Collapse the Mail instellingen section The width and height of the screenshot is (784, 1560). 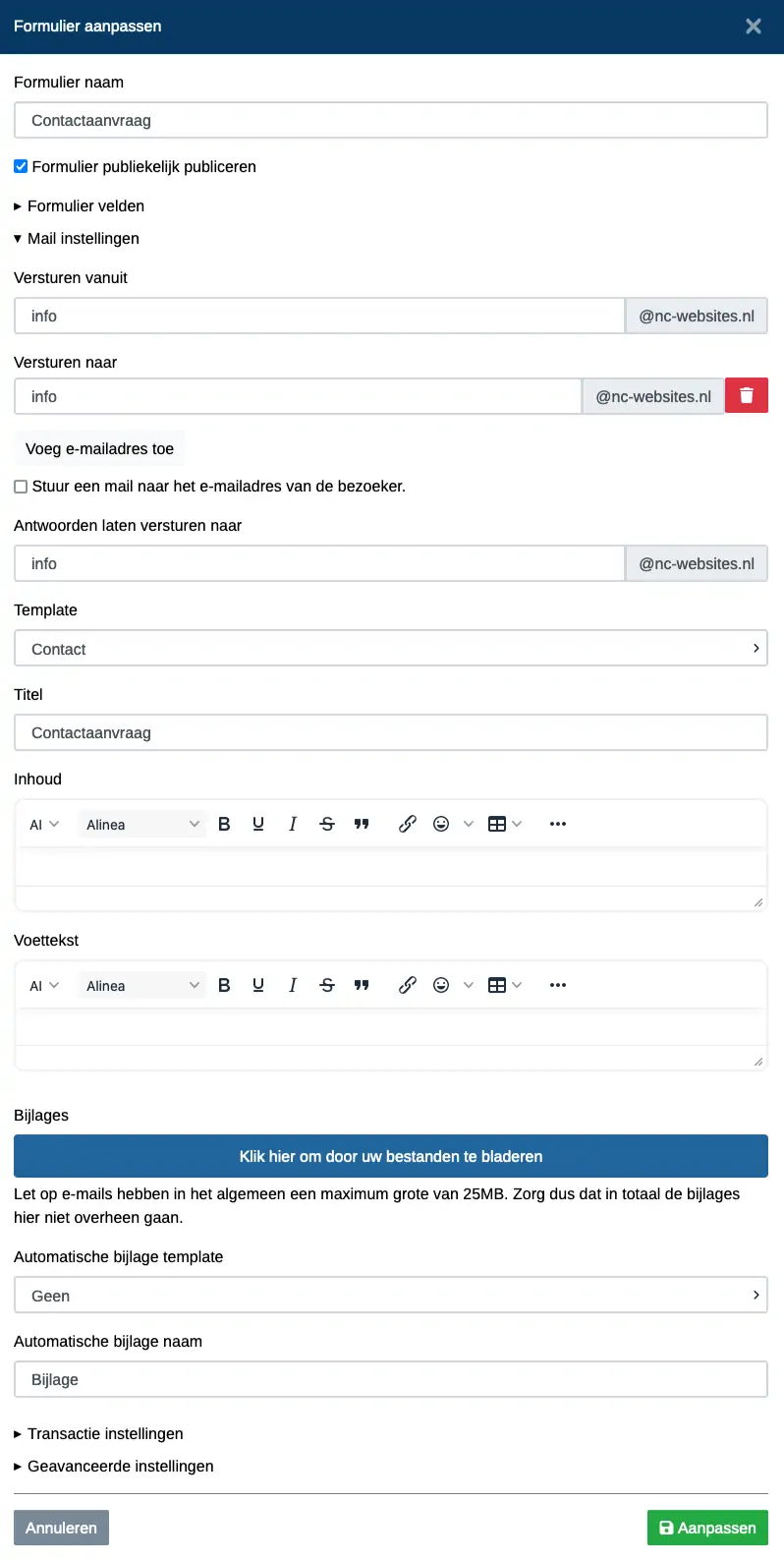(77, 239)
